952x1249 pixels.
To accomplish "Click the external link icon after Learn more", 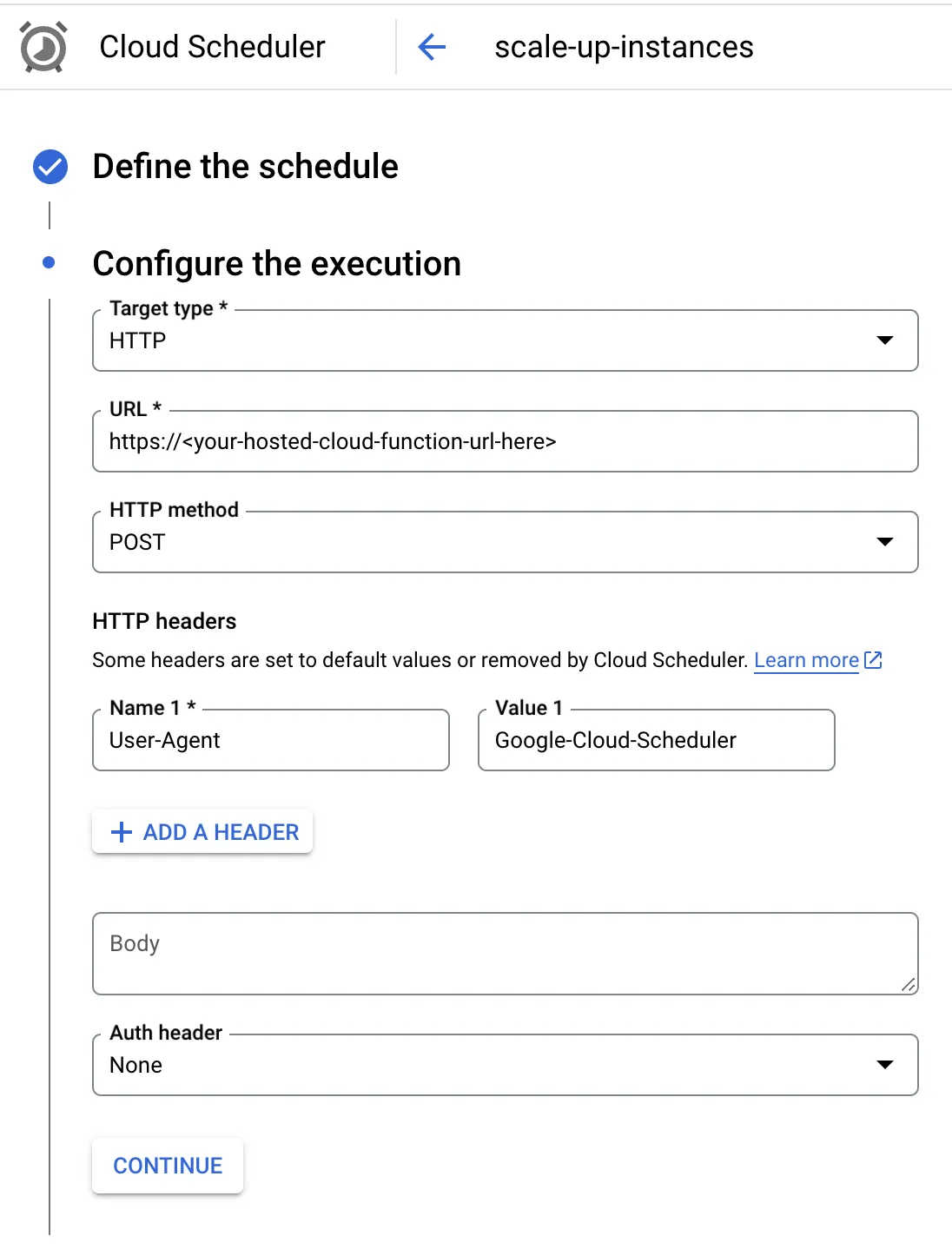I will point(873,660).
